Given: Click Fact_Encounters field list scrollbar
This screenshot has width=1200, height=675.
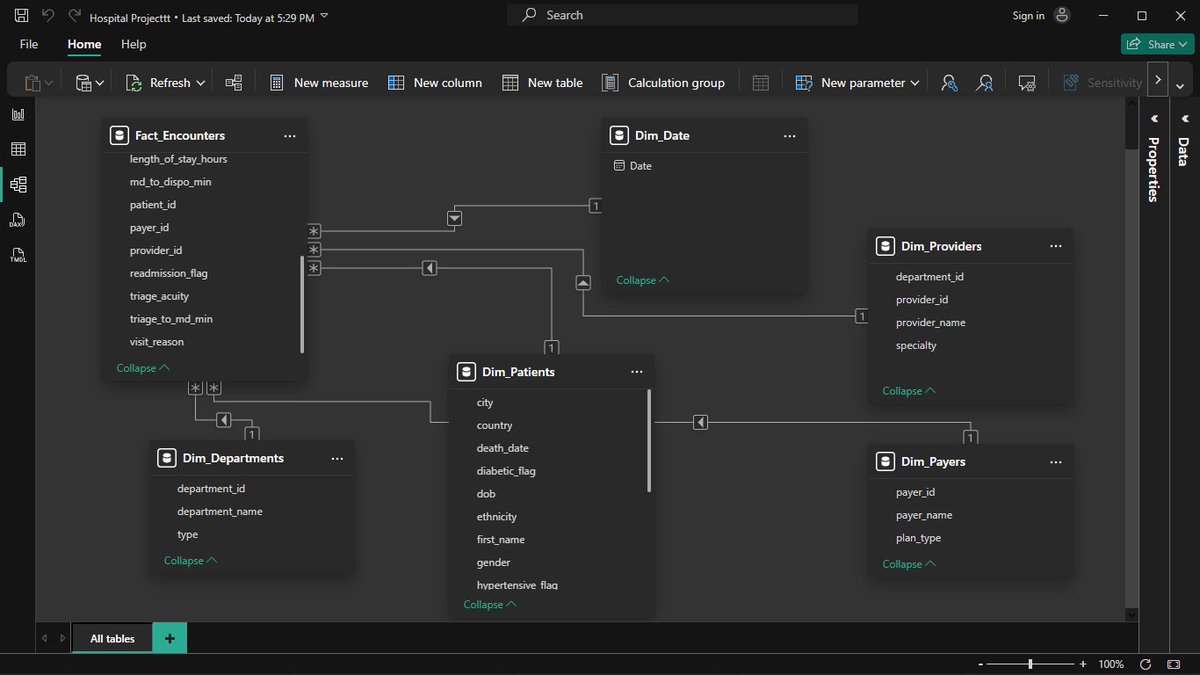Looking at the screenshot, I should click(302, 304).
